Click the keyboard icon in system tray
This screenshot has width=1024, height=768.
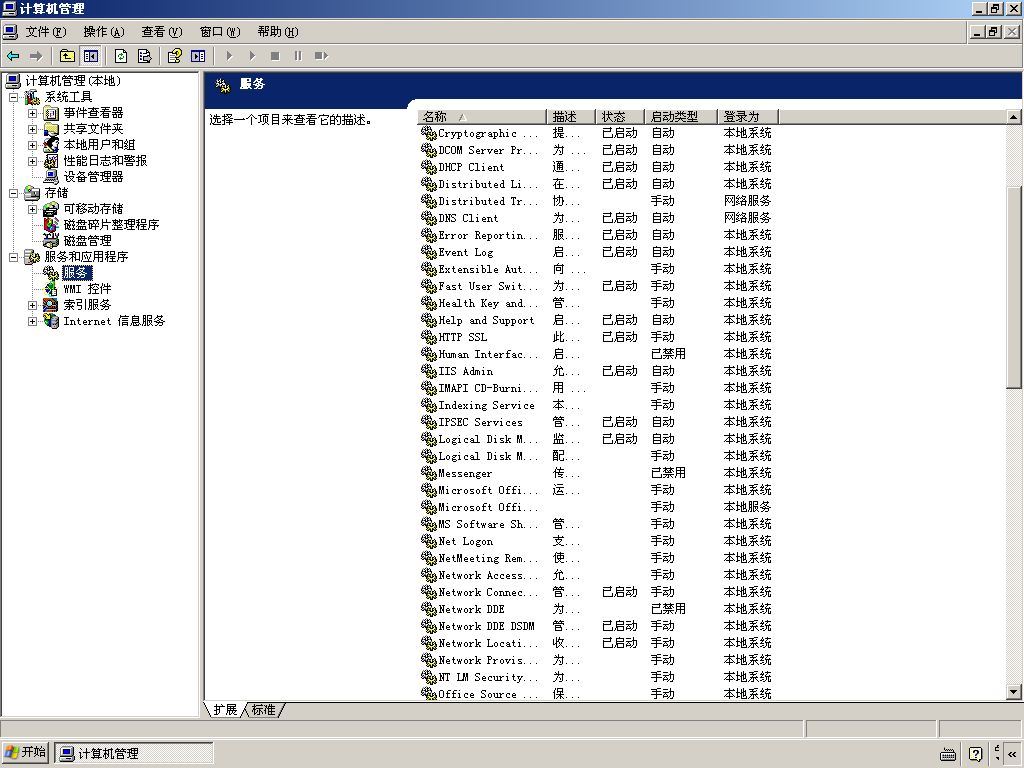coord(948,755)
